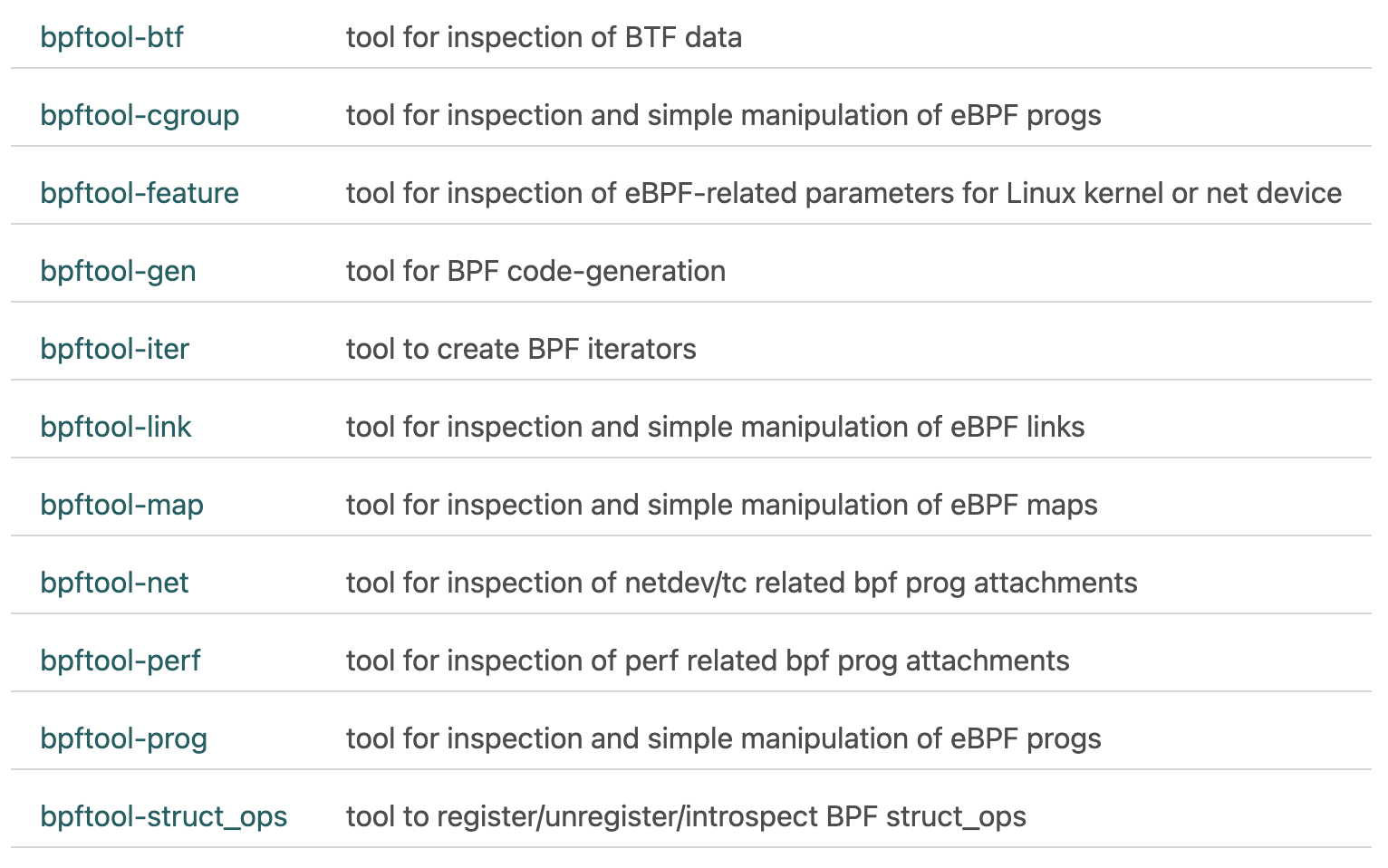Screen dimensions: 1388x868
Task: Select the eBPF maps manipulation description
Action: click(721, 505)
